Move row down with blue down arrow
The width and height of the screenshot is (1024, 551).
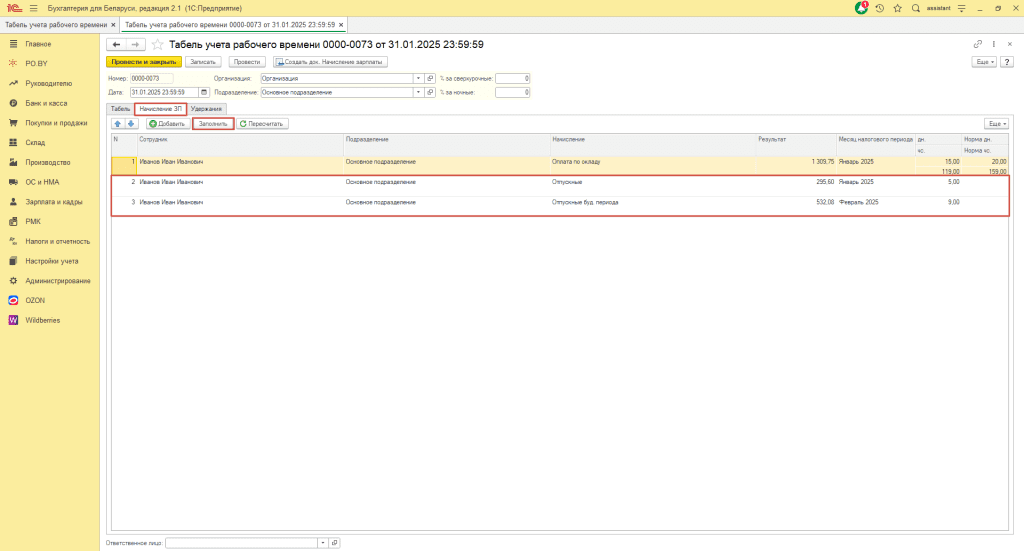click(131, 124)
